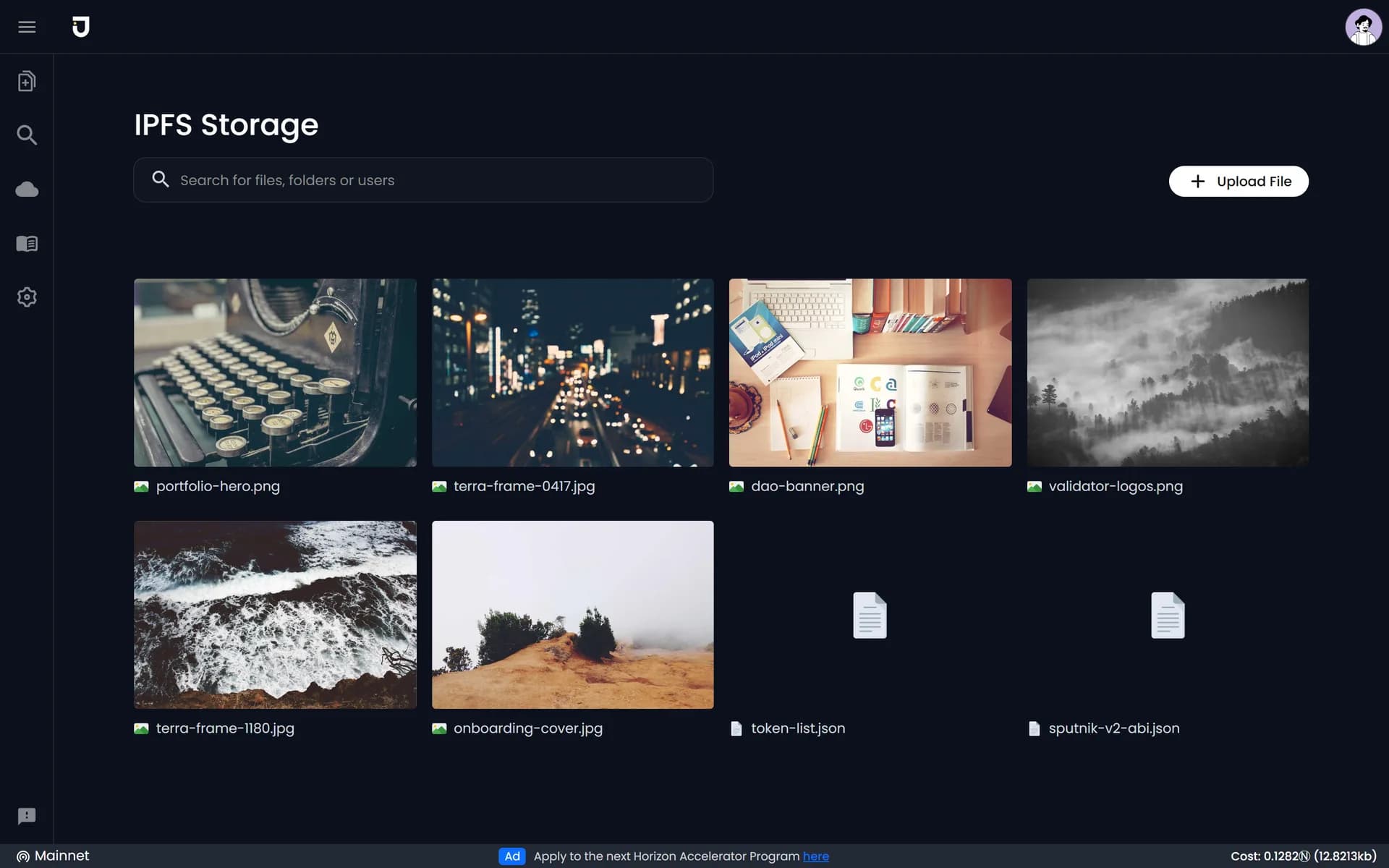Click the Mainnet network icon
The image size is (1389, 868).
(x=23, y=856)
